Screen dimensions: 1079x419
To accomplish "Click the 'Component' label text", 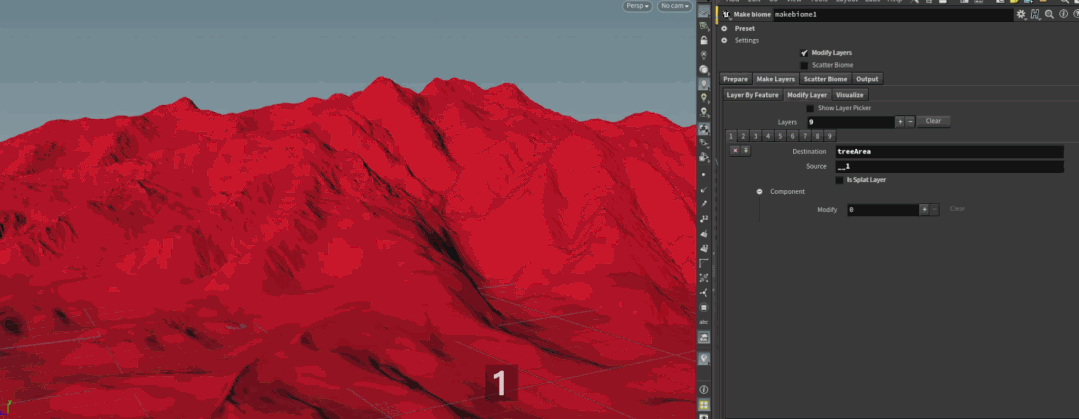I will pos(787,192).
